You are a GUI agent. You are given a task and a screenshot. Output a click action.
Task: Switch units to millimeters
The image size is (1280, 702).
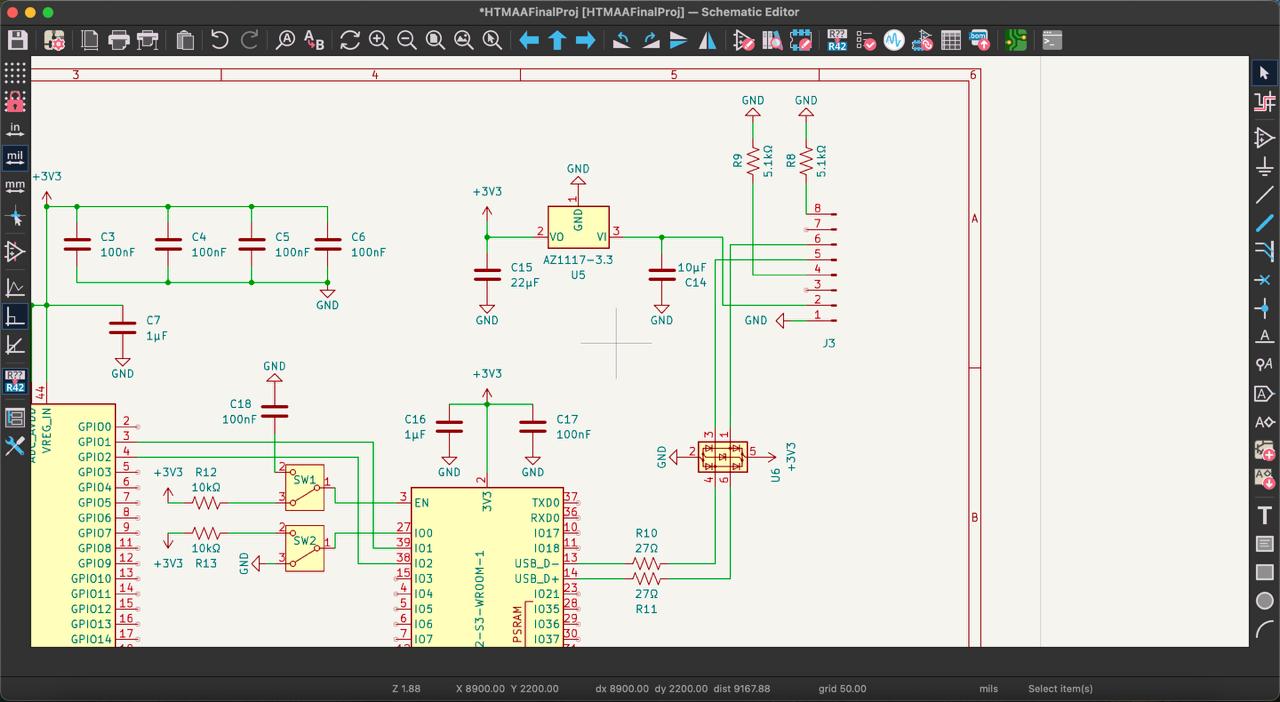pos(15,185)
